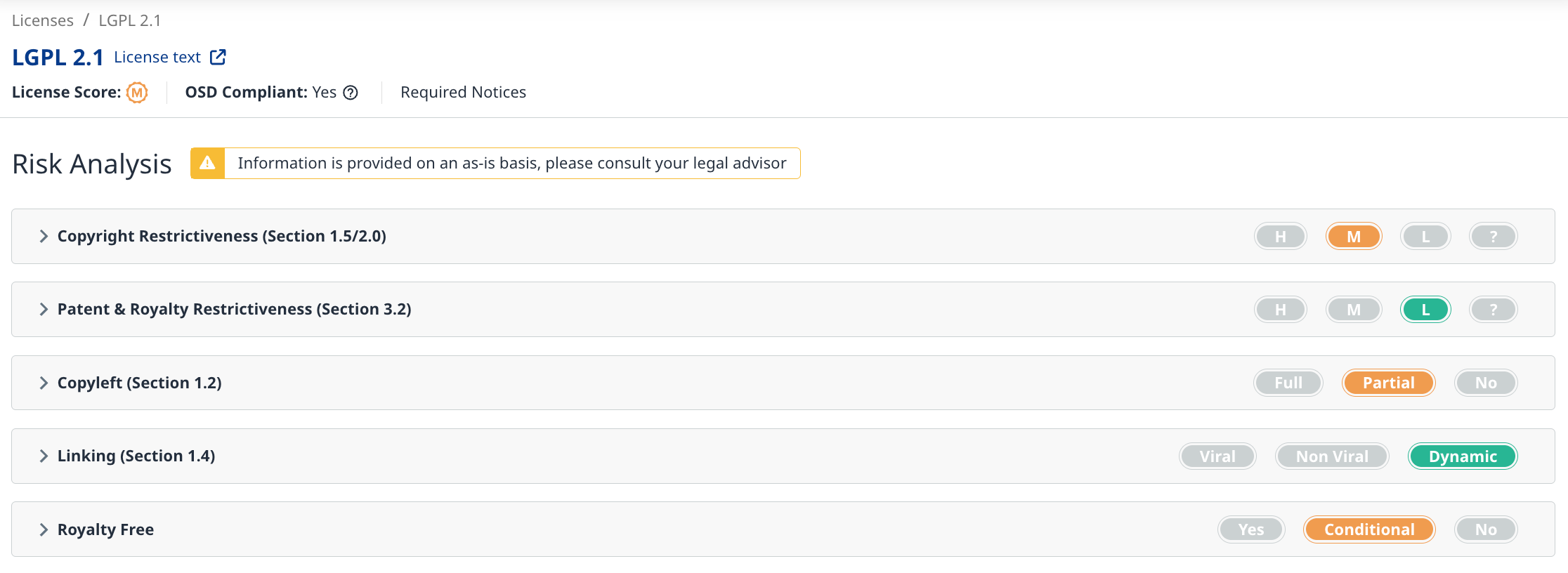Expand the Royalty Free section chevron
The image size is (1568, 573).
(x=44, y=529)
